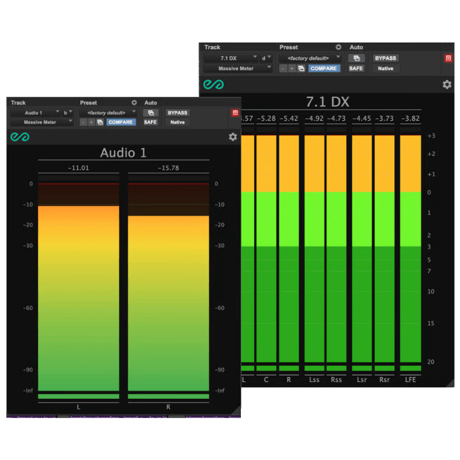This screenshot has height=460, width=460.
Task: Reset the -5.42 R peak readout
Action: coord(289,118)
